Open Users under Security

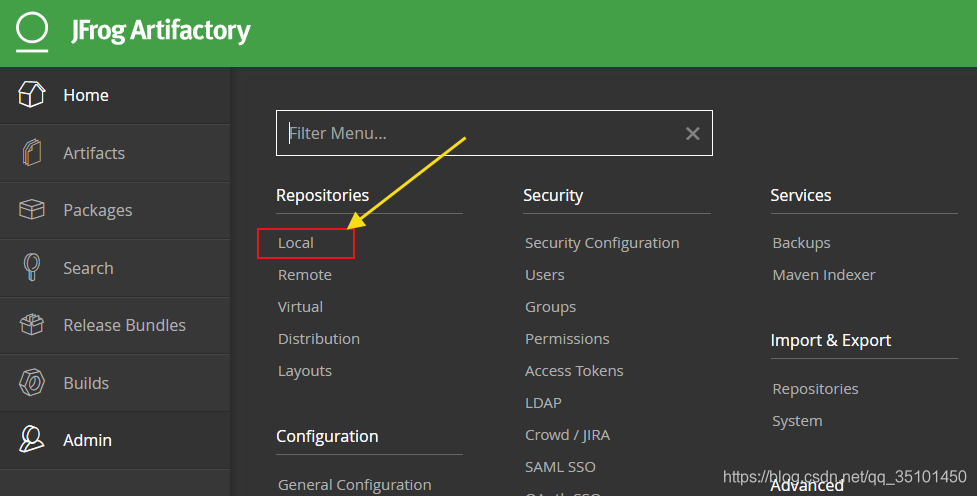click(x=545, y=275)
